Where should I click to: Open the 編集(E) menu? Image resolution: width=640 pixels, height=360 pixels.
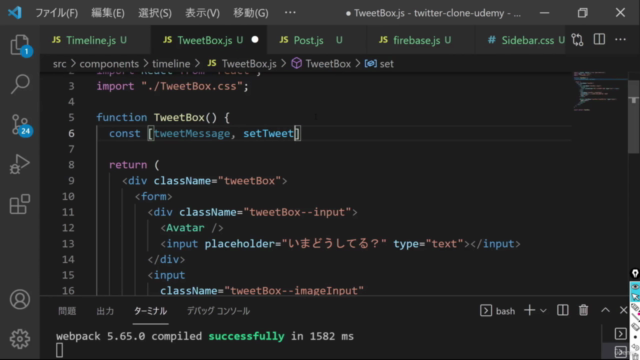coord(108,13)
